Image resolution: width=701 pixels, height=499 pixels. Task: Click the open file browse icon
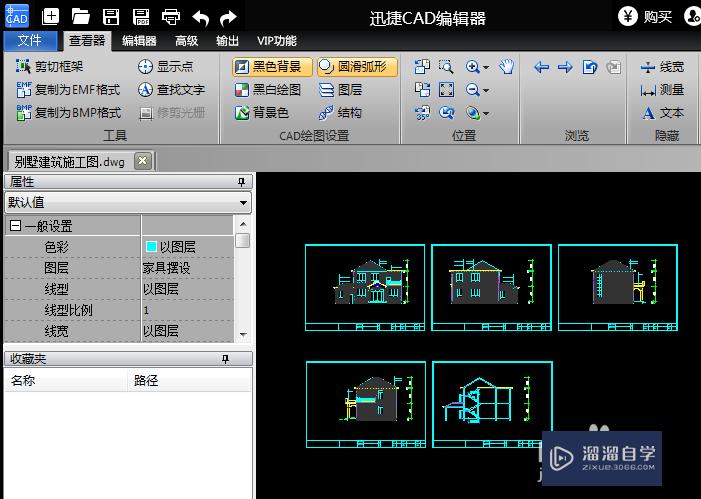(590, 67)
